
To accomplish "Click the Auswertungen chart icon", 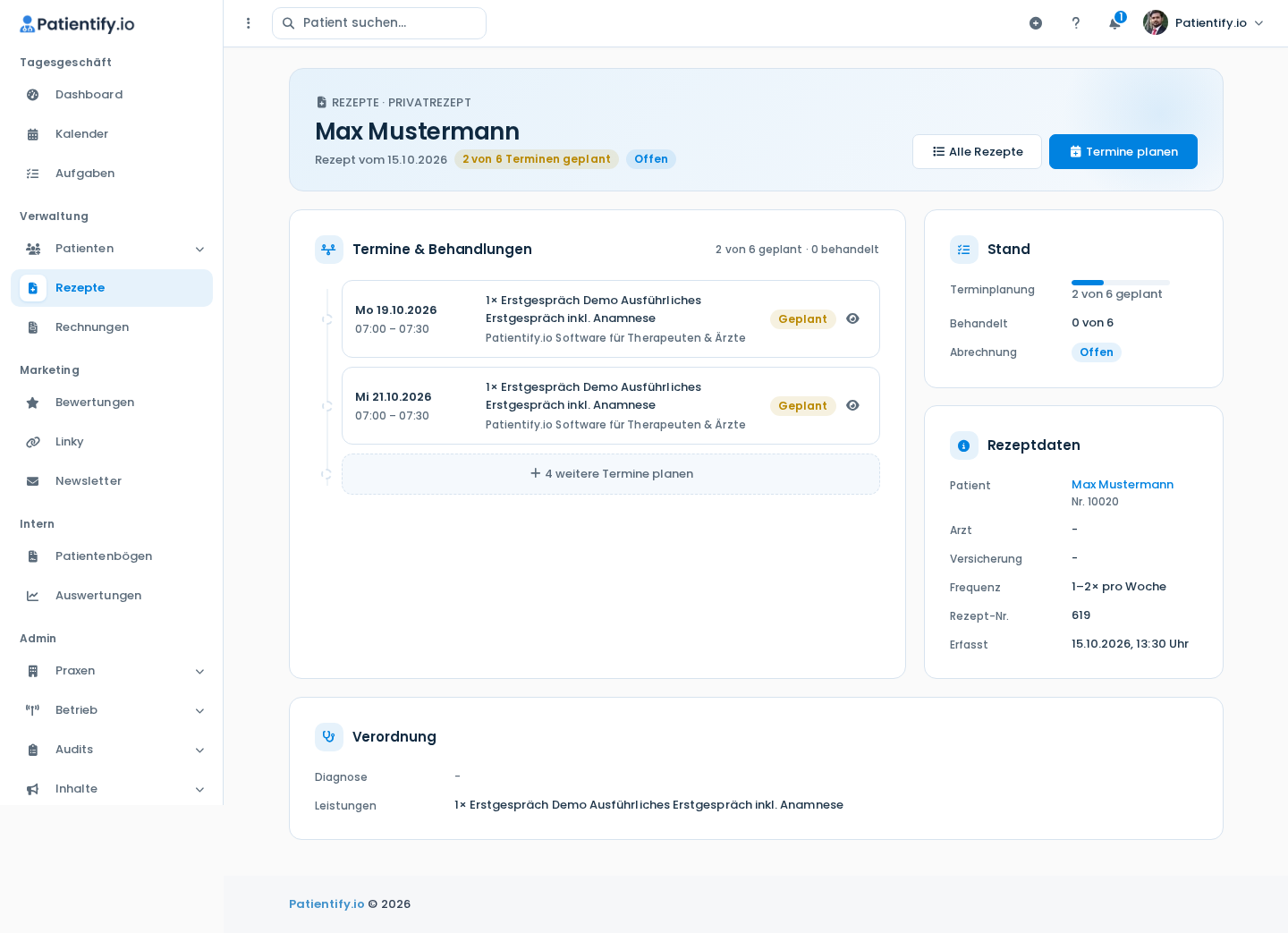I will pyautogui.click(x=33, y=596).
